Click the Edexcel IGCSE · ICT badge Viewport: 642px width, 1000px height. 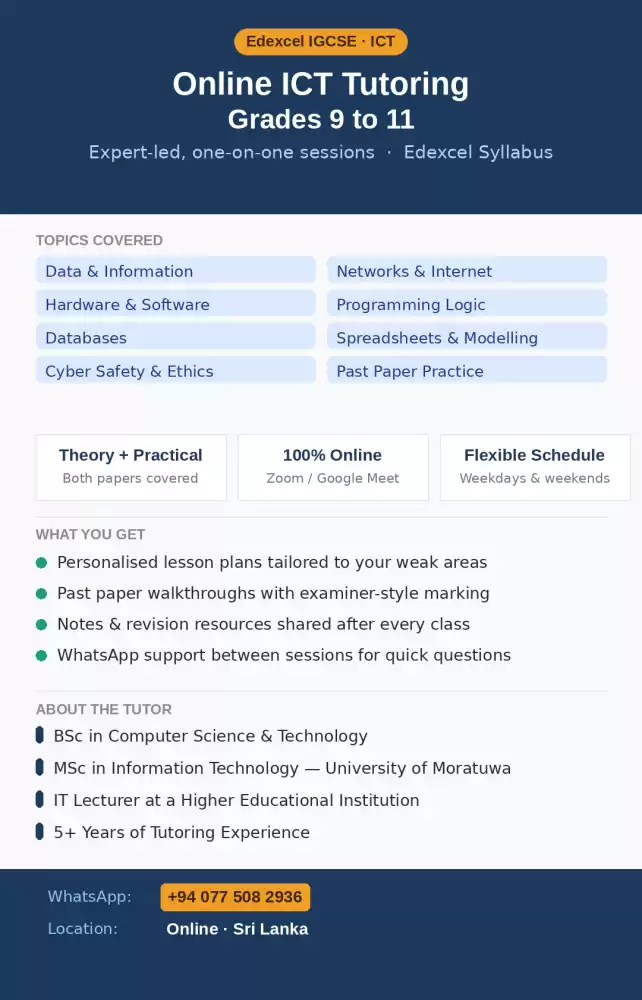pyautogui.click(x=321, y=41)
